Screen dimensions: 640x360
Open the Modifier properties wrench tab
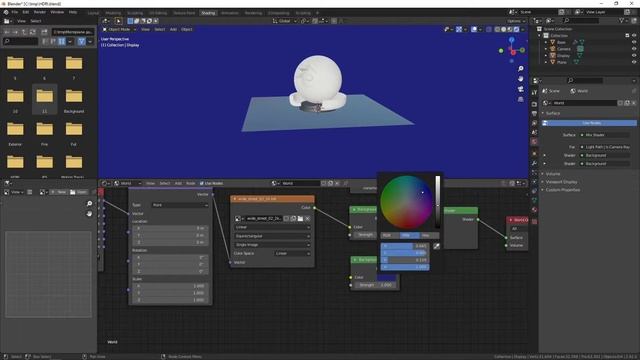click(x=534, y=163)
